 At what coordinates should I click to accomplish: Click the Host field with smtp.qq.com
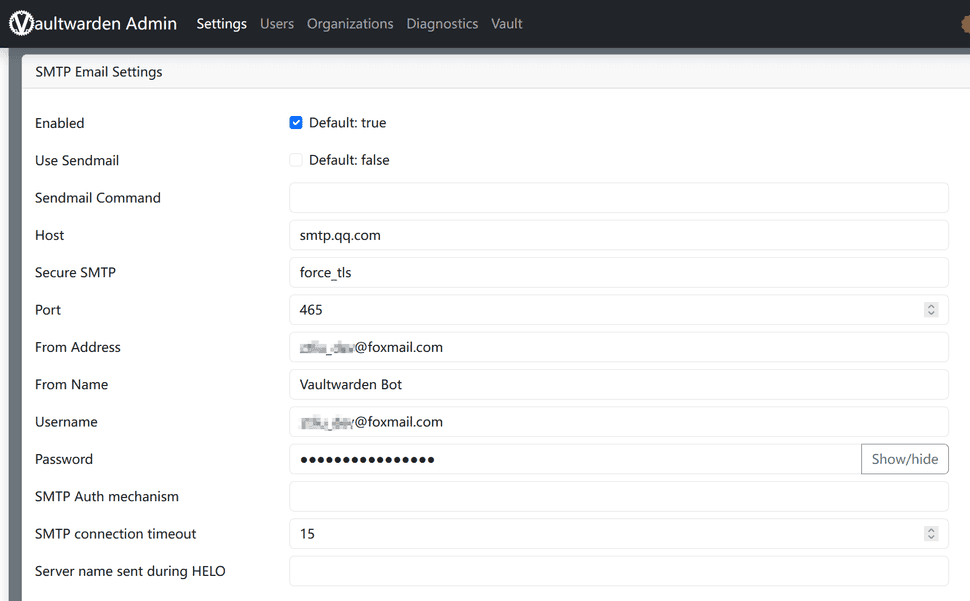[619, 235]
